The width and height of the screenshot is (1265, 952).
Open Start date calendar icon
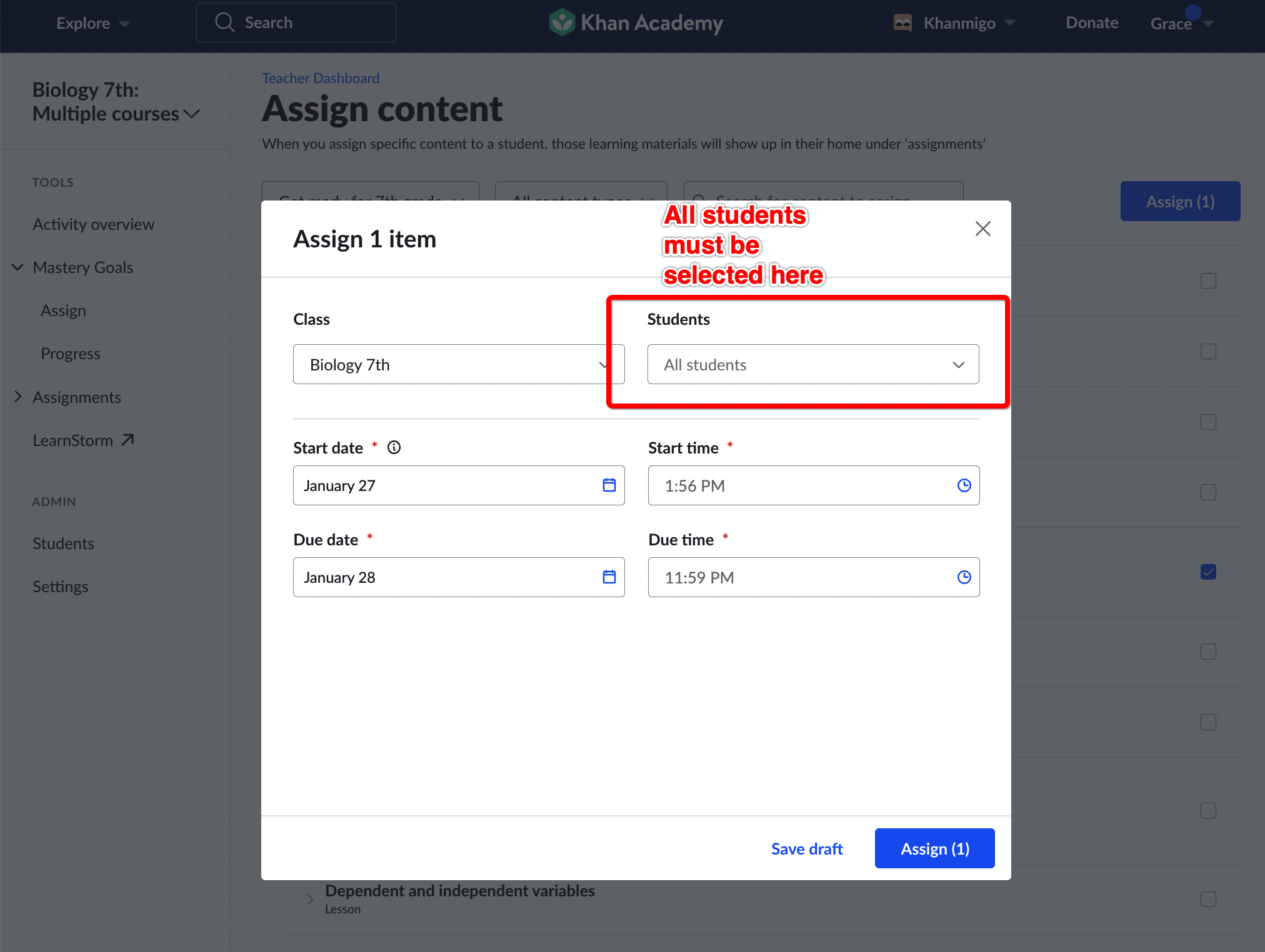click(x=609, y=485)
